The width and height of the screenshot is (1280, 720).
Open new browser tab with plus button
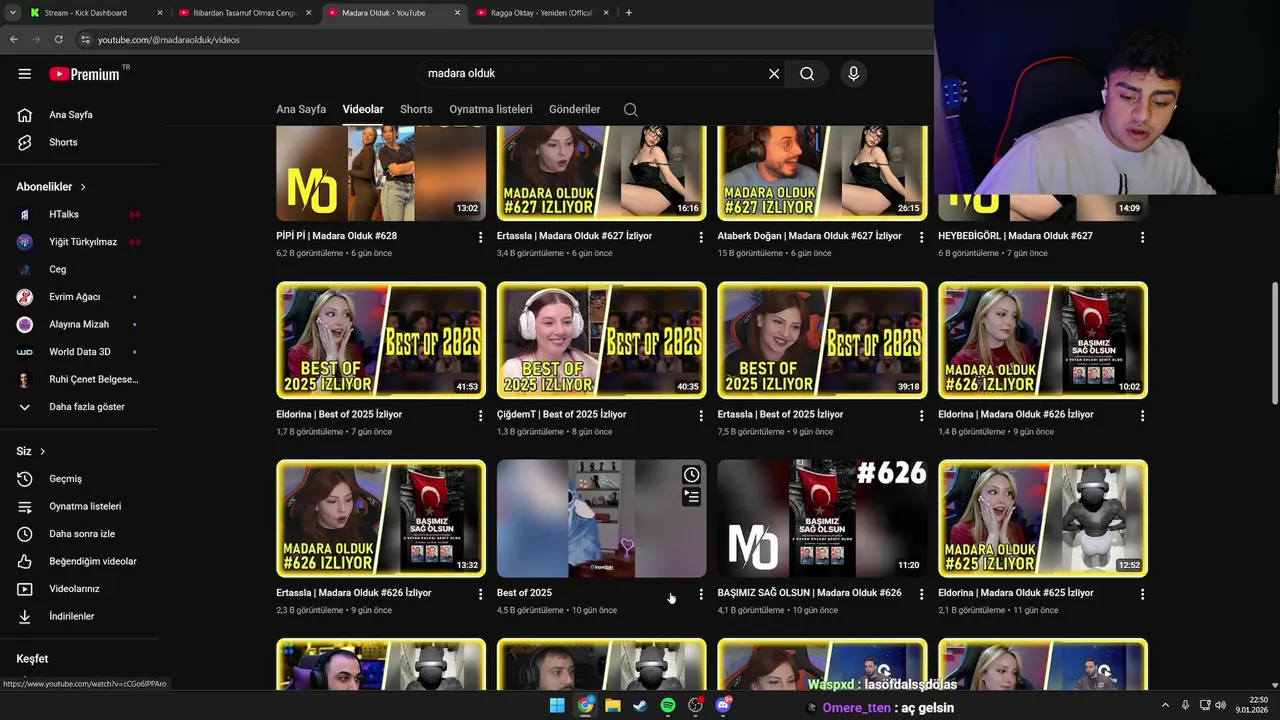[x=628, y=13]
